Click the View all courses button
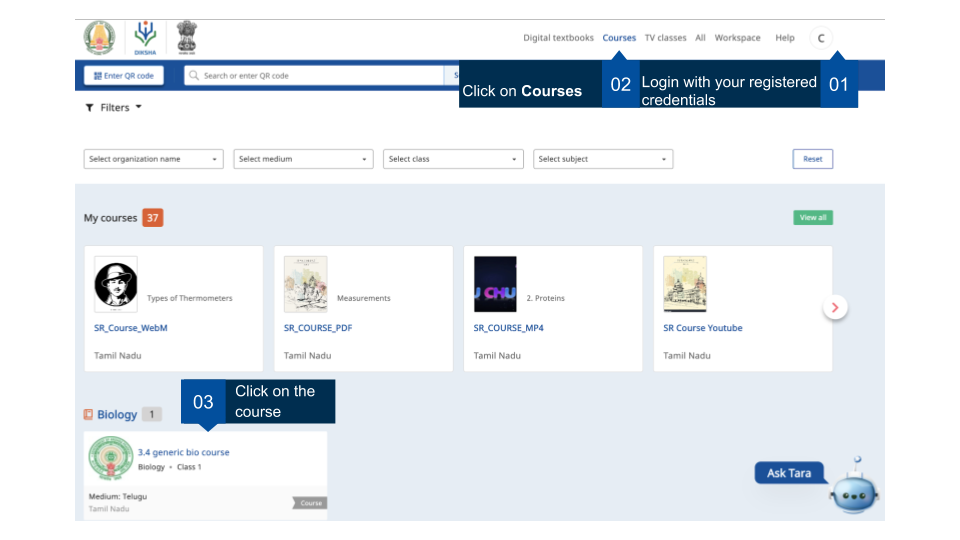Image resolution: width=960 pixels, height=540 pixels. [813, 217]
